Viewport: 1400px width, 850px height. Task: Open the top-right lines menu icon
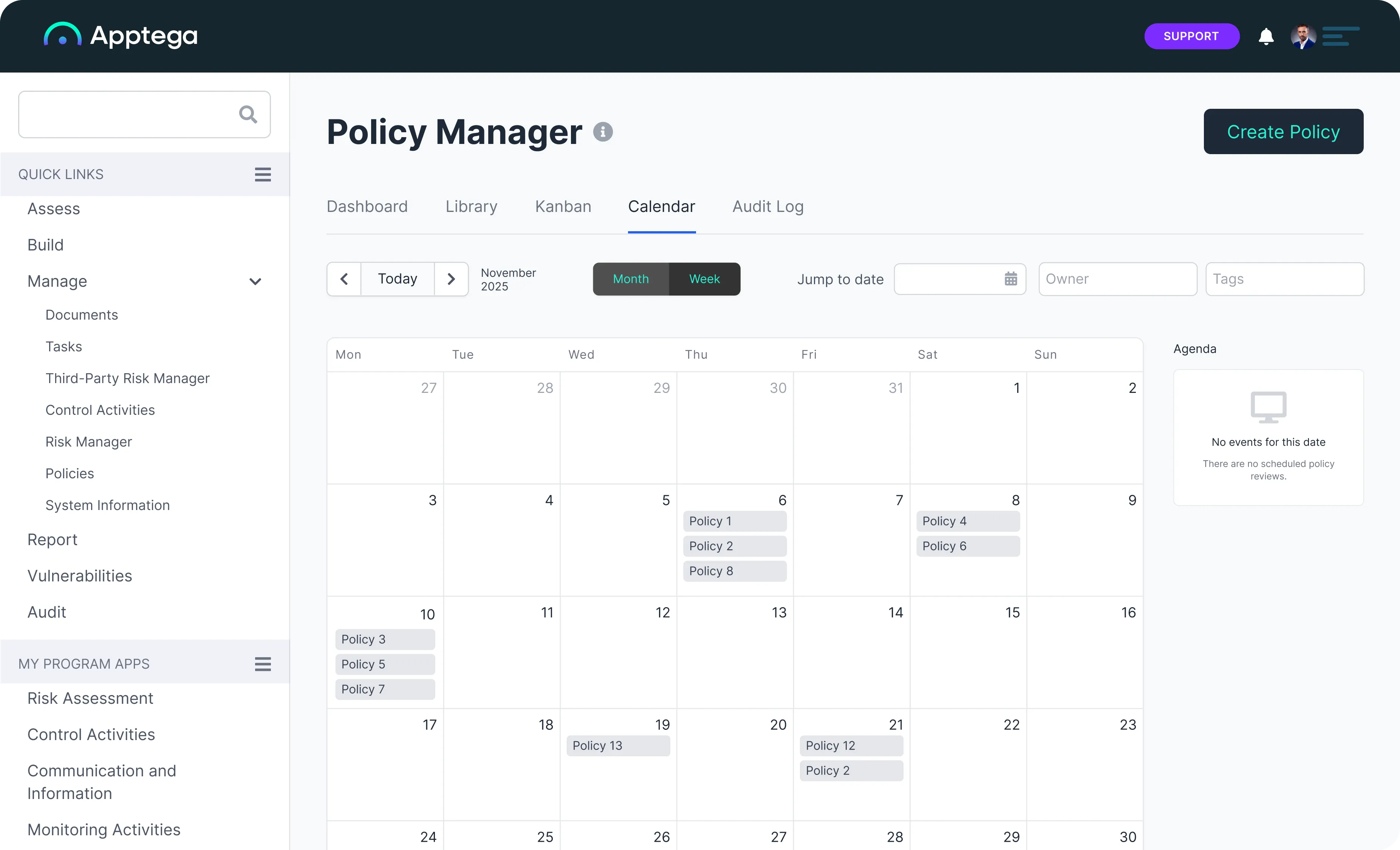(x=1340, y=36)
